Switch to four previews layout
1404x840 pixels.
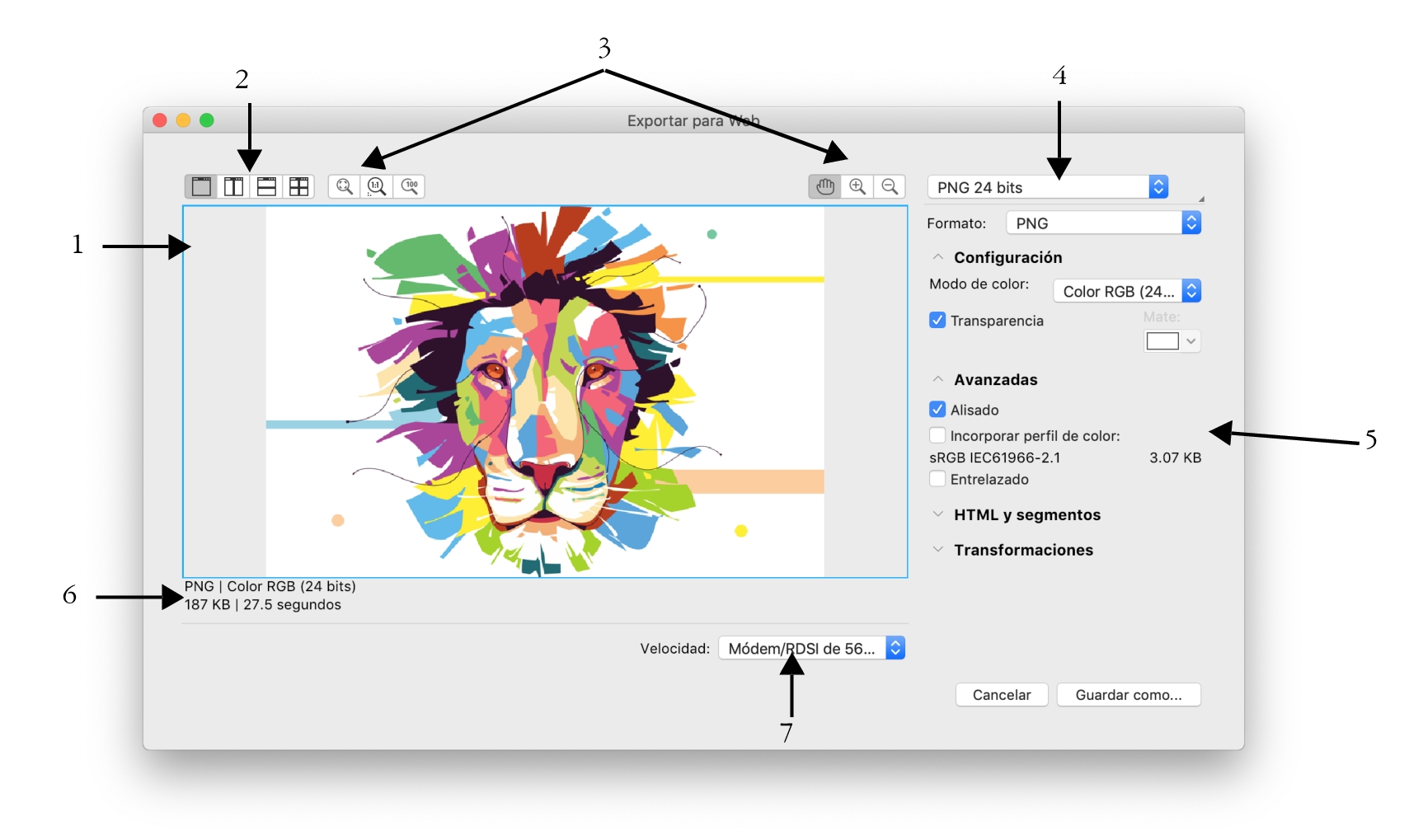[298, 186]
